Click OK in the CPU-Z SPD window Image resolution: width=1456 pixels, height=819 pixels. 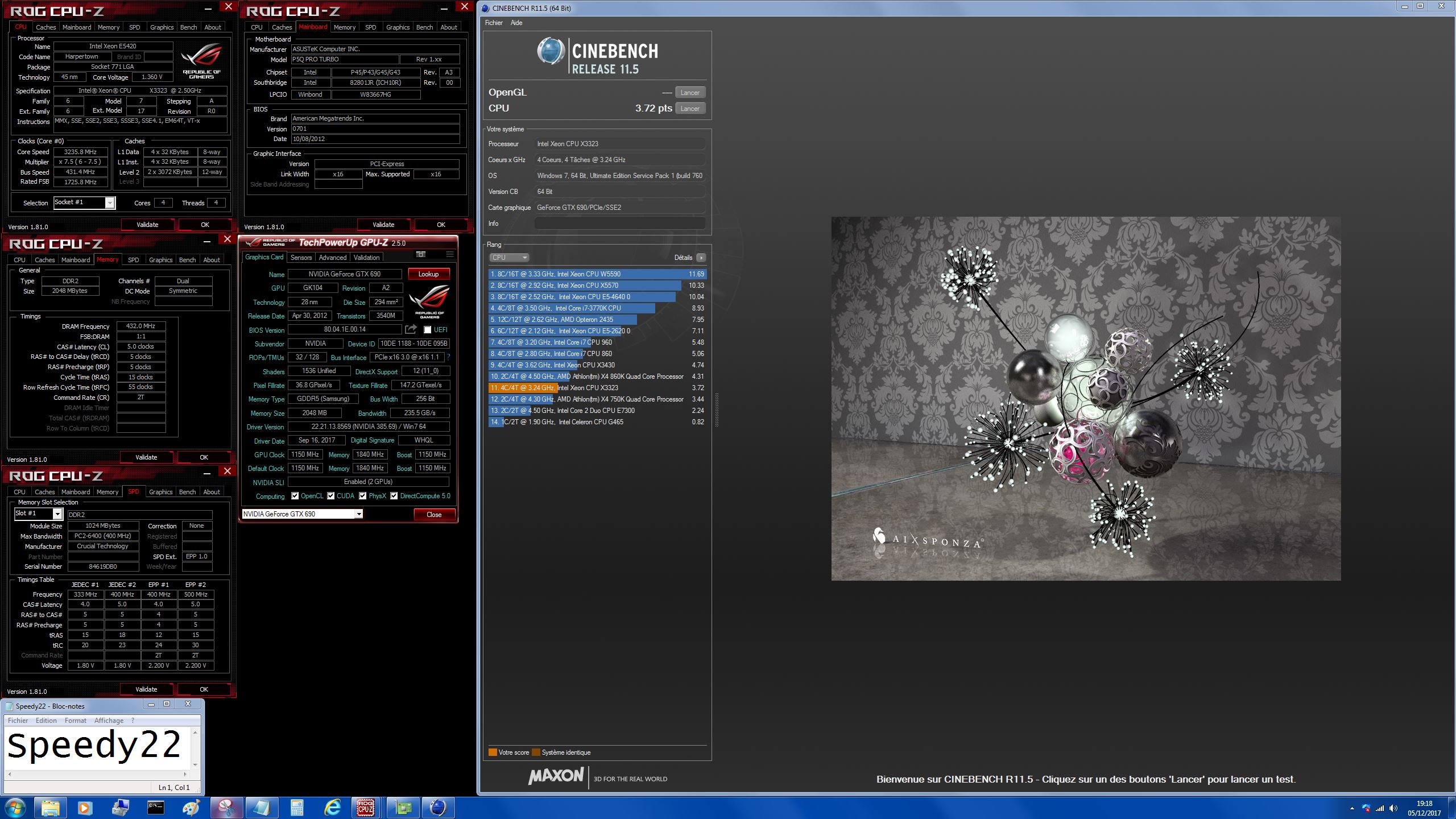click(x=204, y=689)
